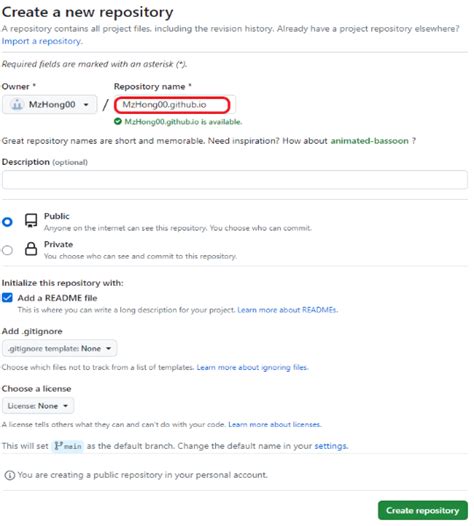This screenshot has height=526, width=474.
Task: Click the Description optional text field
Action: pyautogui.click(x=235, y=180)
